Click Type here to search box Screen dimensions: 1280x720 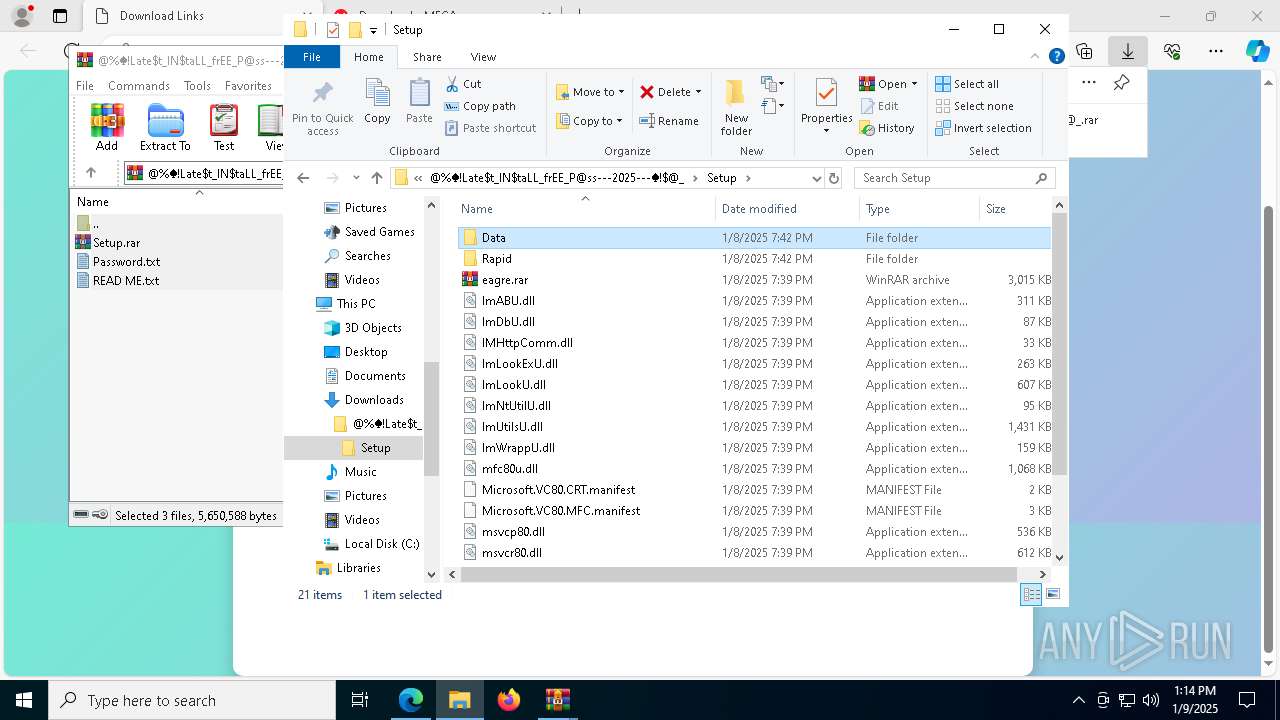[x=192, y=700]
